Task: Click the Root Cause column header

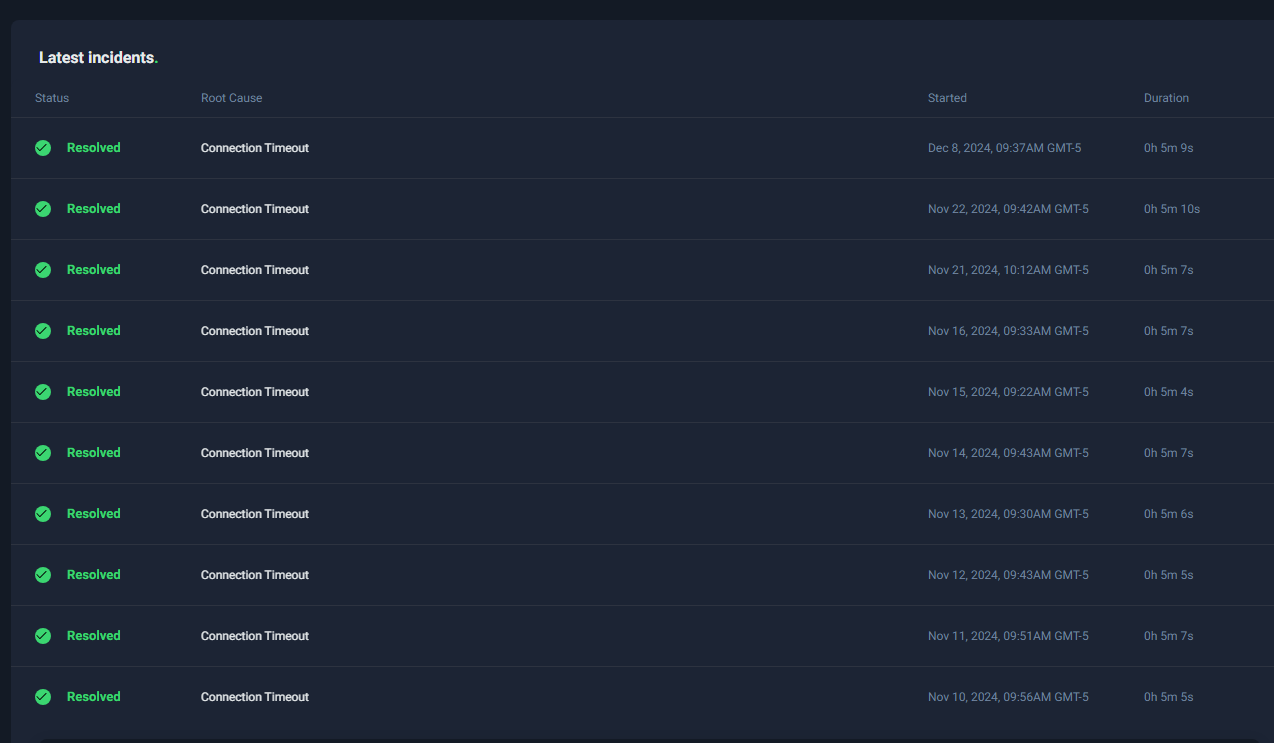Action: (x=231, y=98)
